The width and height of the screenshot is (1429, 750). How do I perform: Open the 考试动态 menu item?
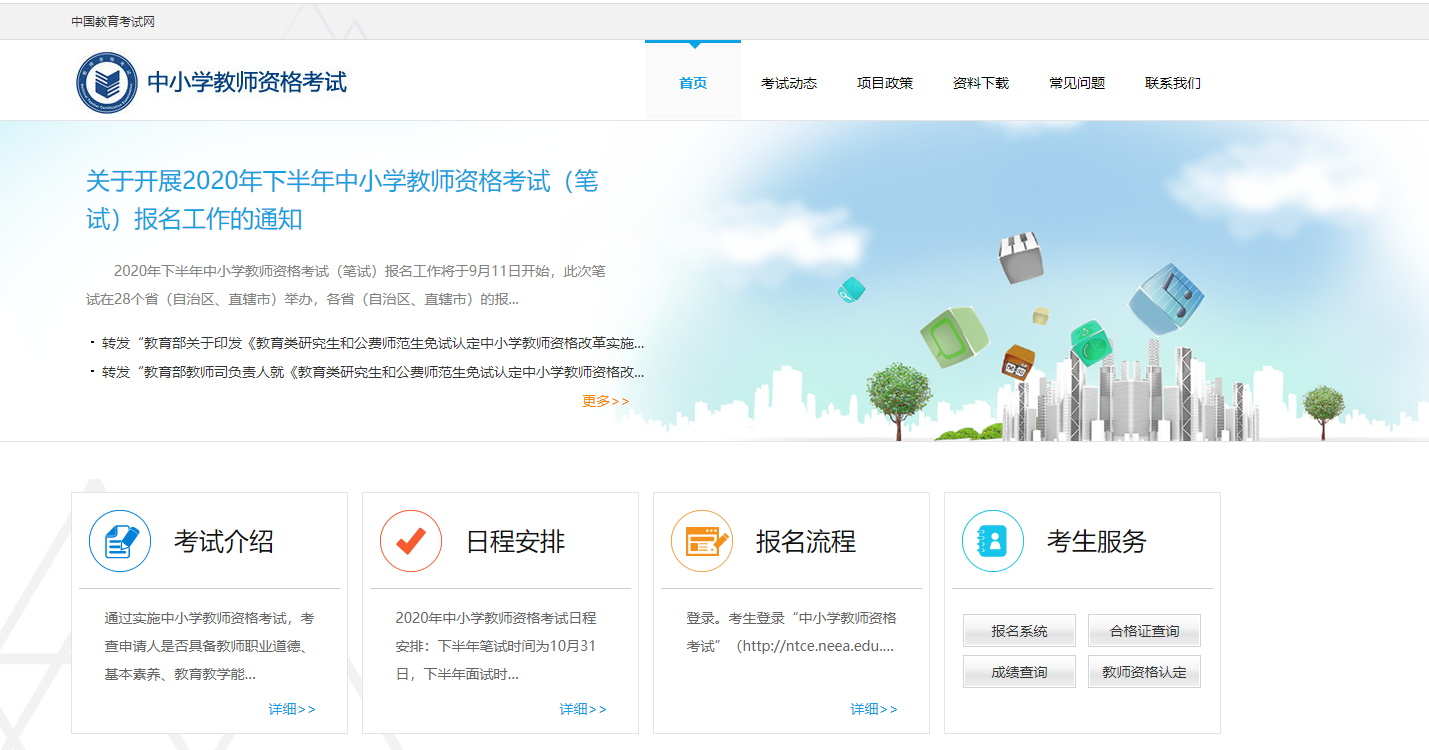(x=789, y=83)
